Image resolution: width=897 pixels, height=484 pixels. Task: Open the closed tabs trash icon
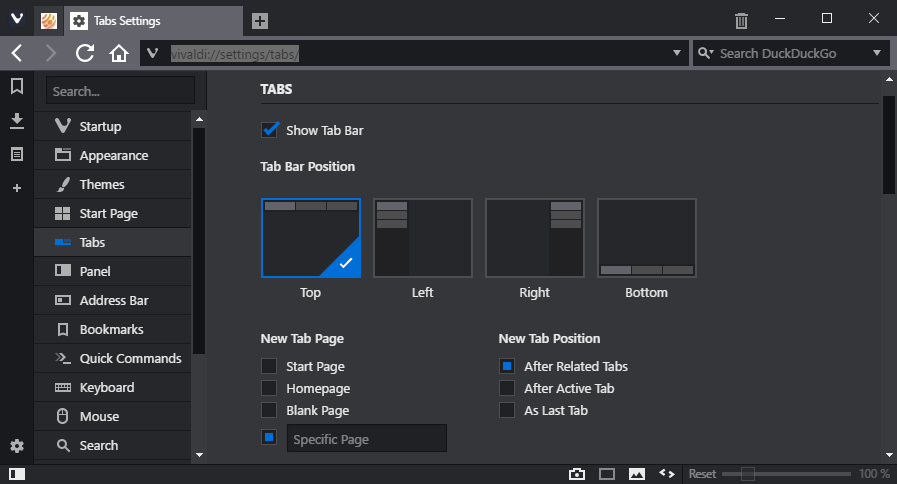coord(741,20)
